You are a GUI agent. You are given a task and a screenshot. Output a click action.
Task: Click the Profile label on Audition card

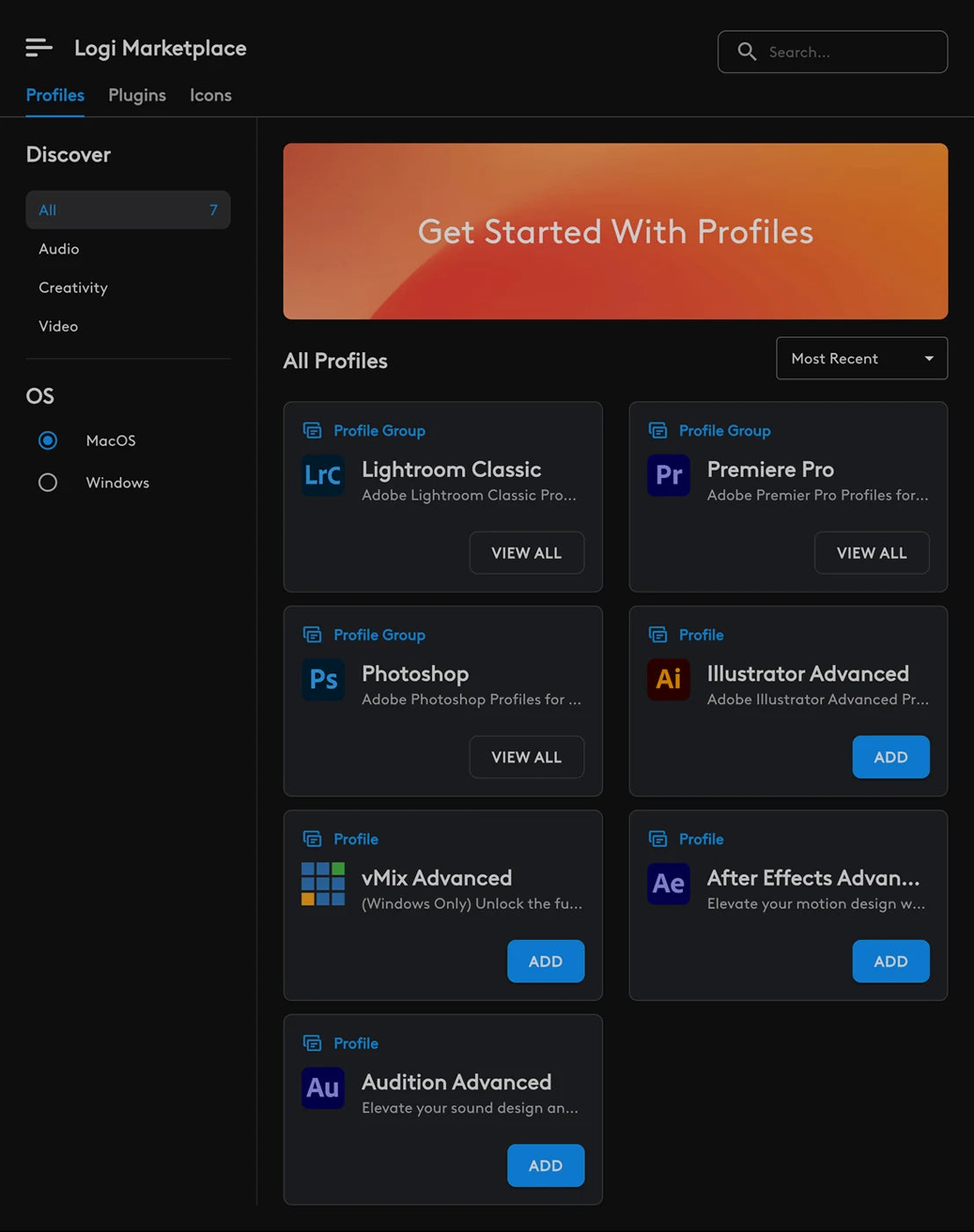coord(355,1043)
